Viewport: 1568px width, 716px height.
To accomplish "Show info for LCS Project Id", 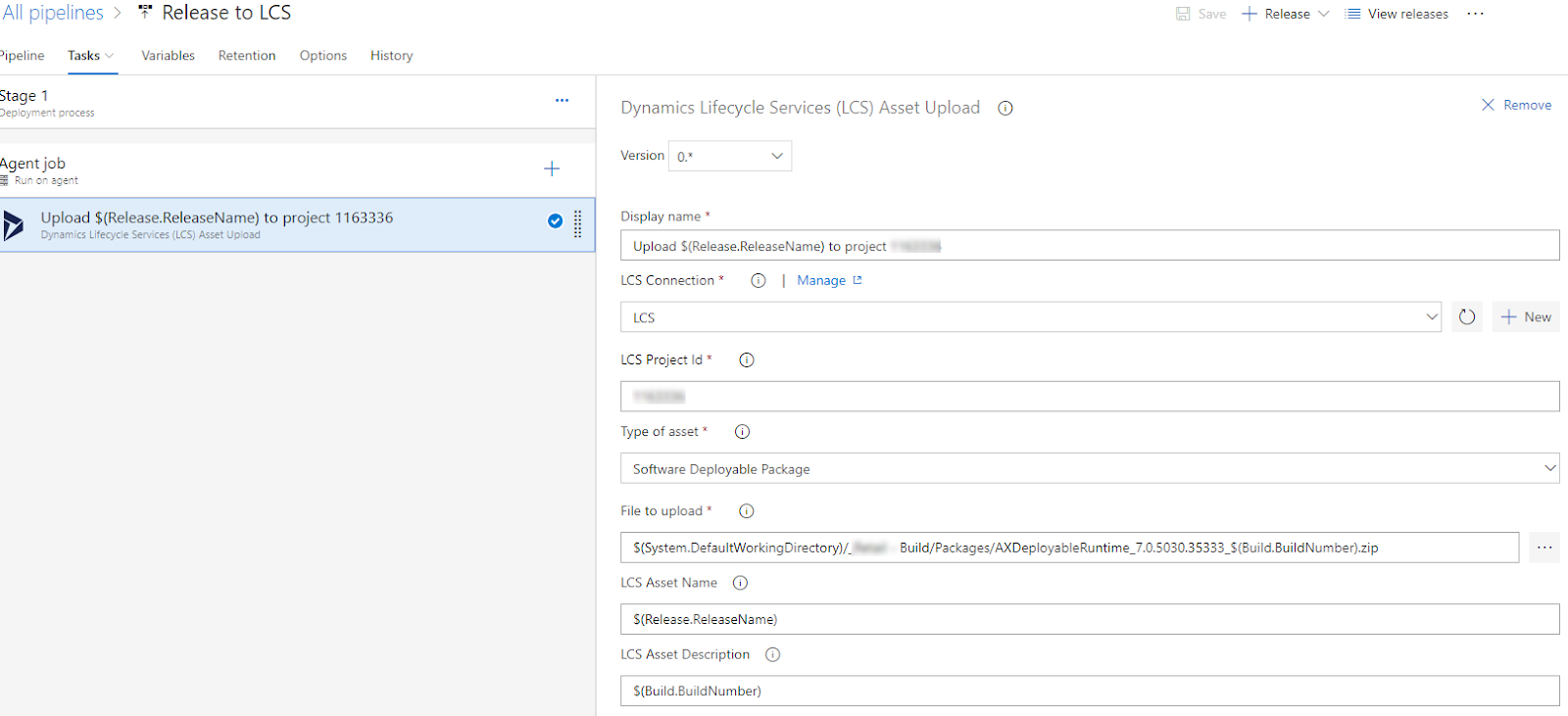I will (747, 360).
